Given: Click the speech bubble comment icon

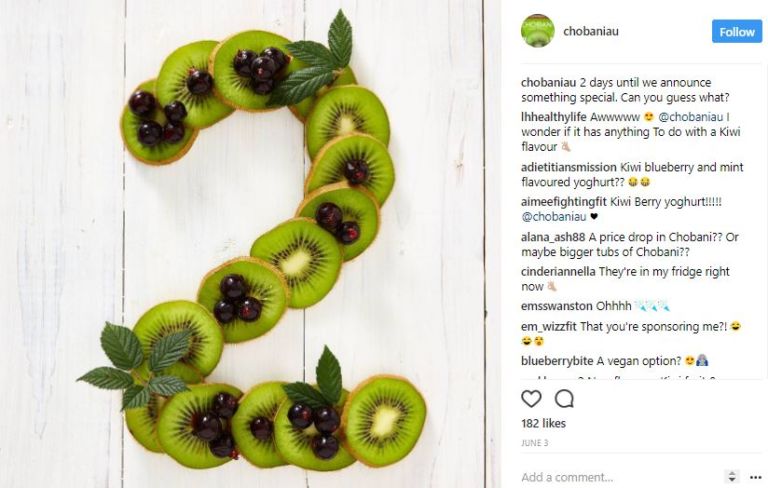Looking at the screenshot, I should tap(564, 399).
